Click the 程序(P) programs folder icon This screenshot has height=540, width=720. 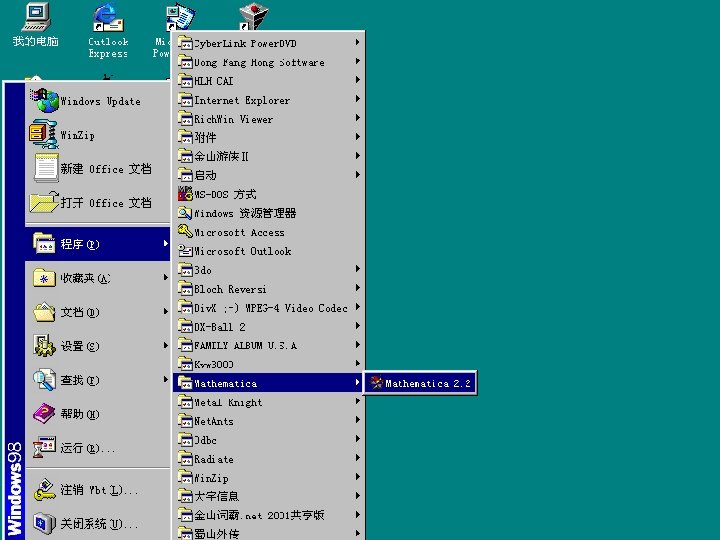(x=45, y=243)
